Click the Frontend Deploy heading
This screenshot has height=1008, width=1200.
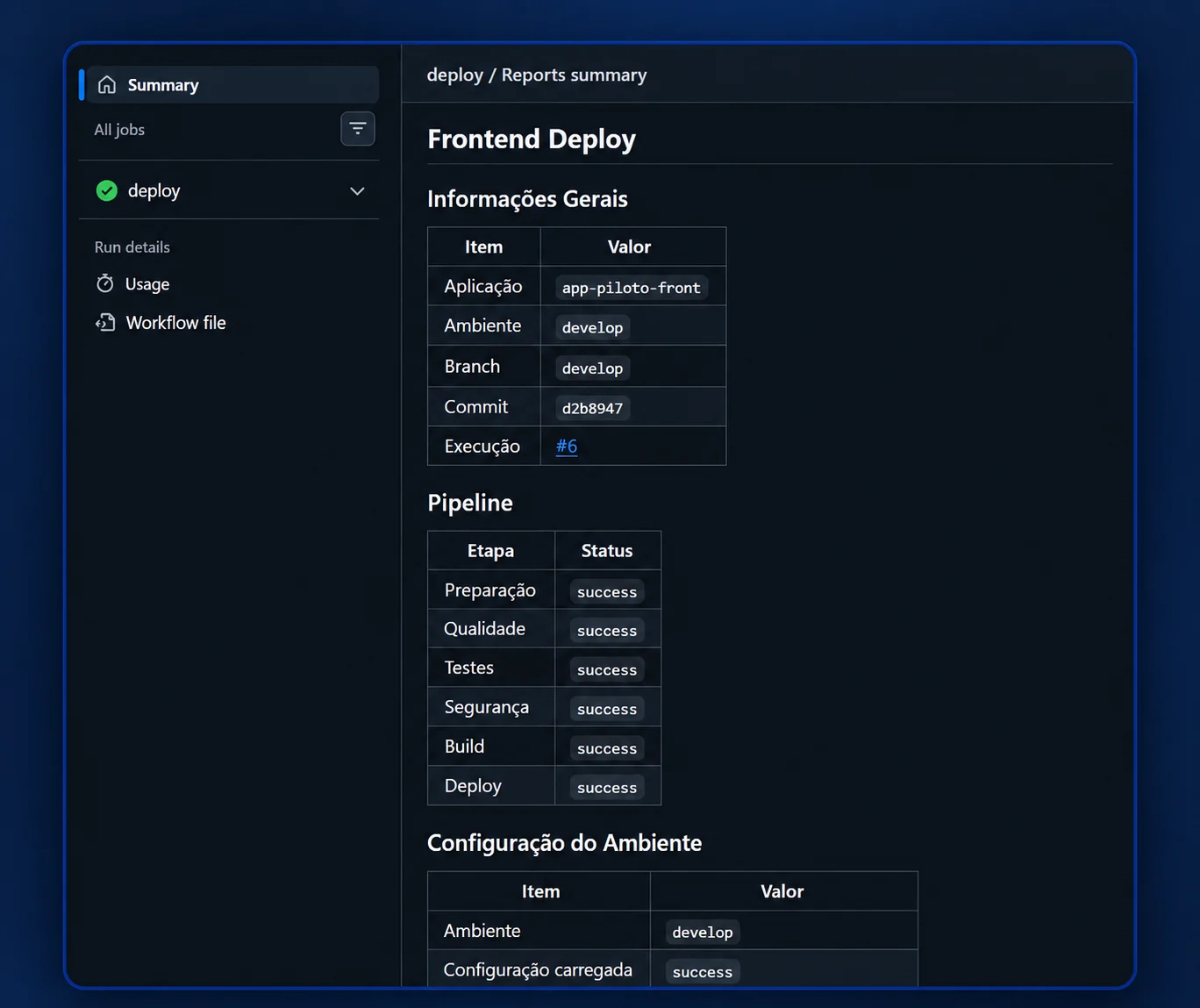(532, 139)
